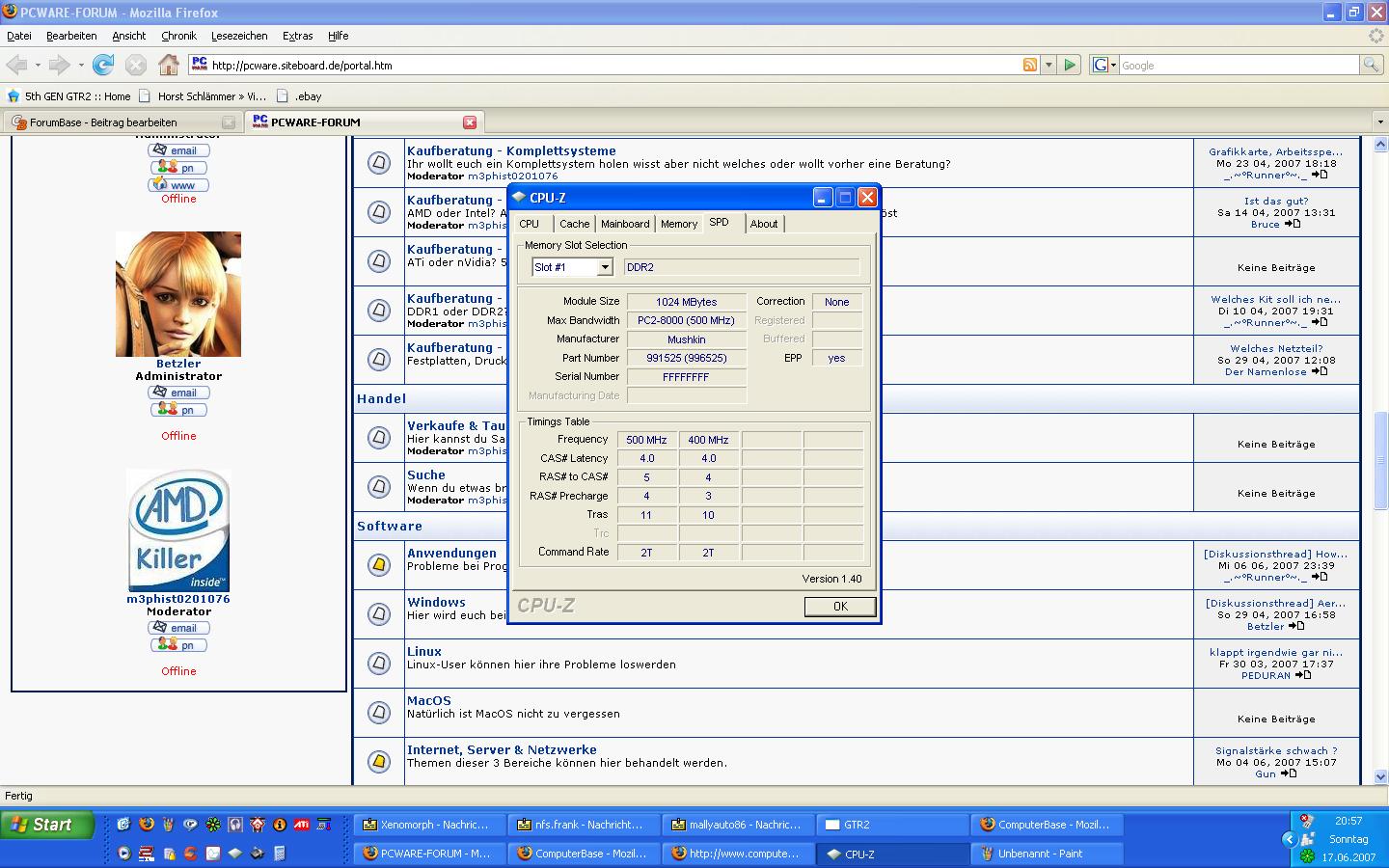Click the pn icon under Betzler
1389x868 pixels.
178,410
